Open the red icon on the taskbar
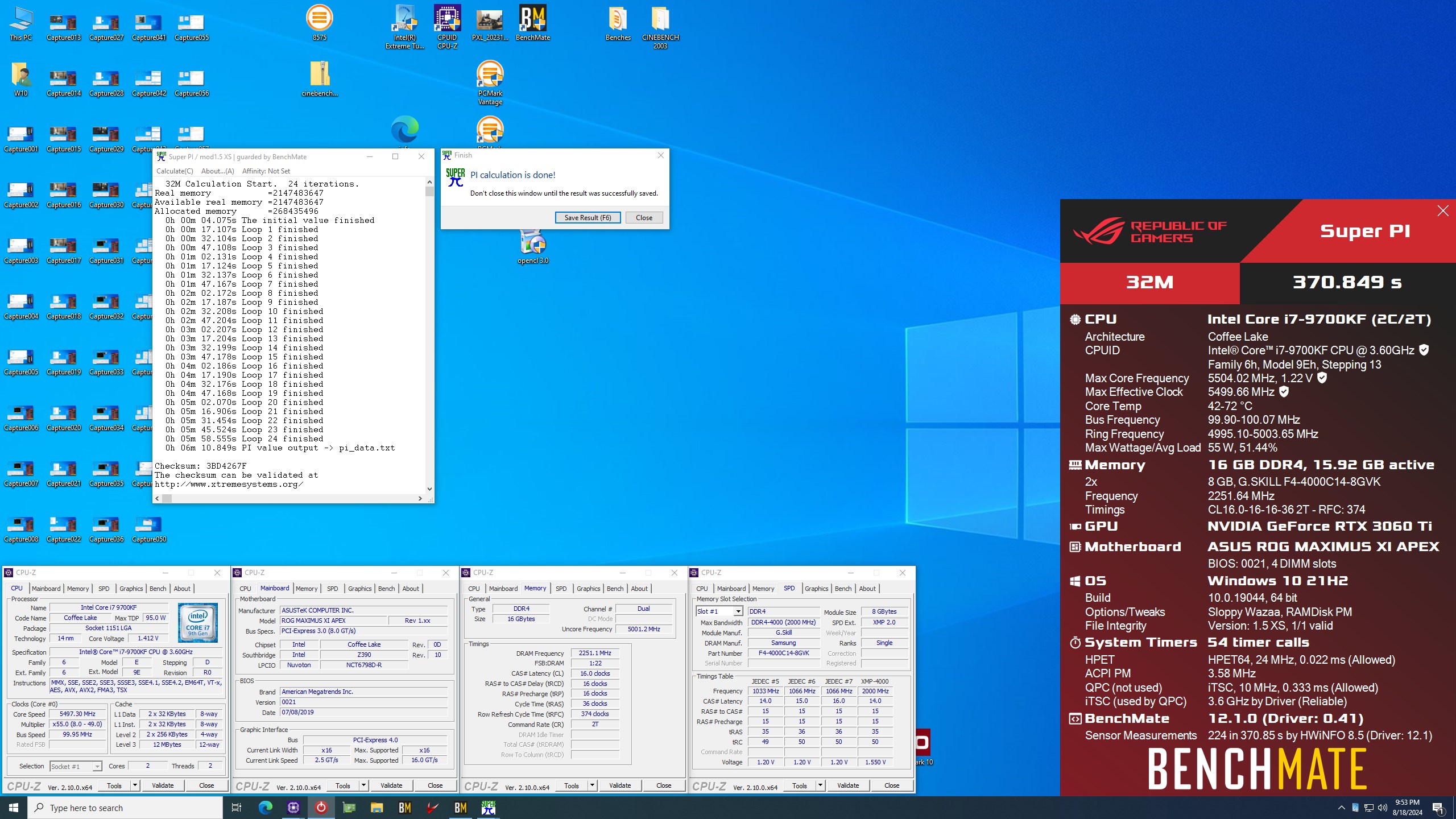 [321, 808]
